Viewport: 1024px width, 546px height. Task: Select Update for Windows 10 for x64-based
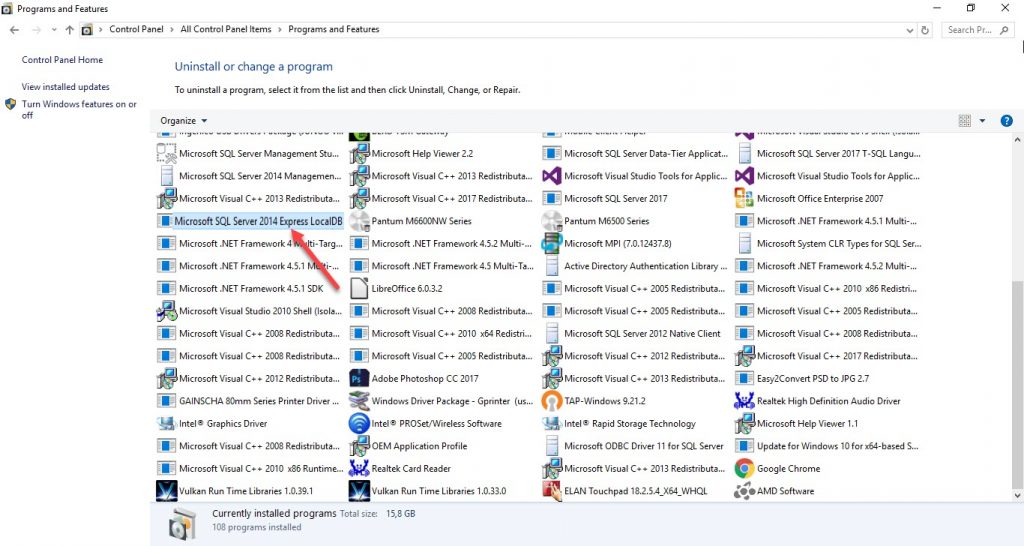[x=827, y=446]
